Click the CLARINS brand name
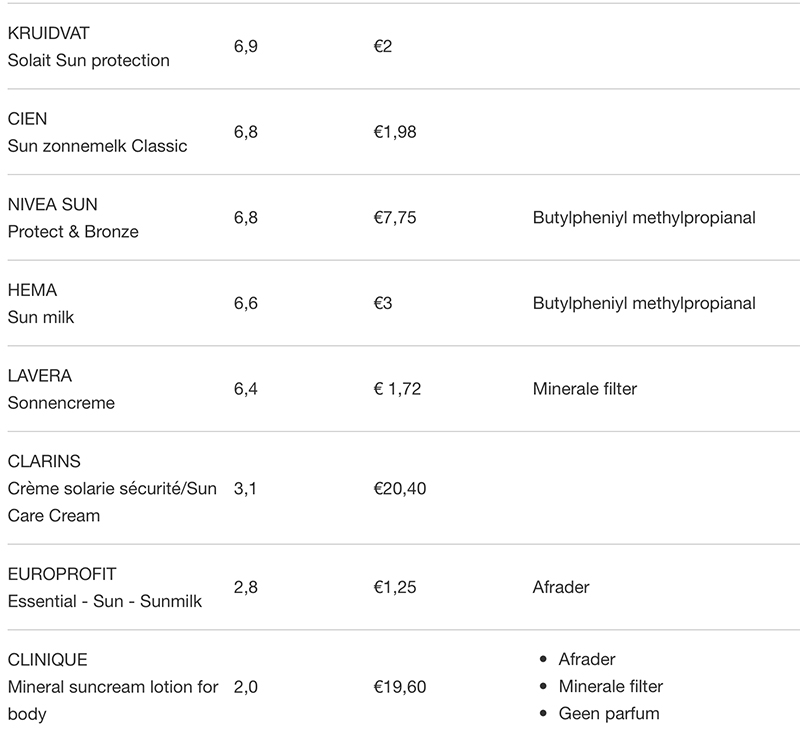 pyautogui.click(x=44, y=462)
